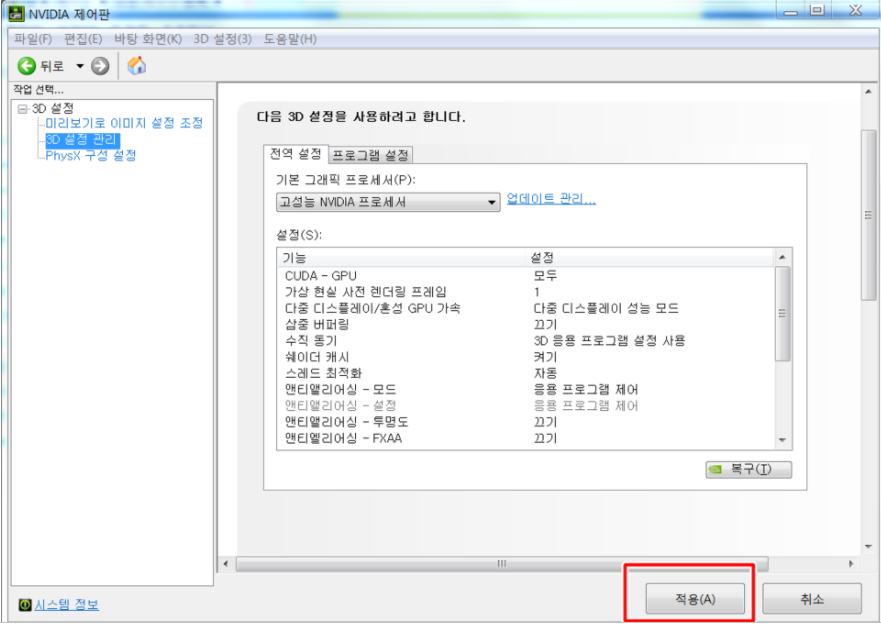Close the NVIDIA 제어판 window
This screenshot has width=881, height=627.
point(855,10)
